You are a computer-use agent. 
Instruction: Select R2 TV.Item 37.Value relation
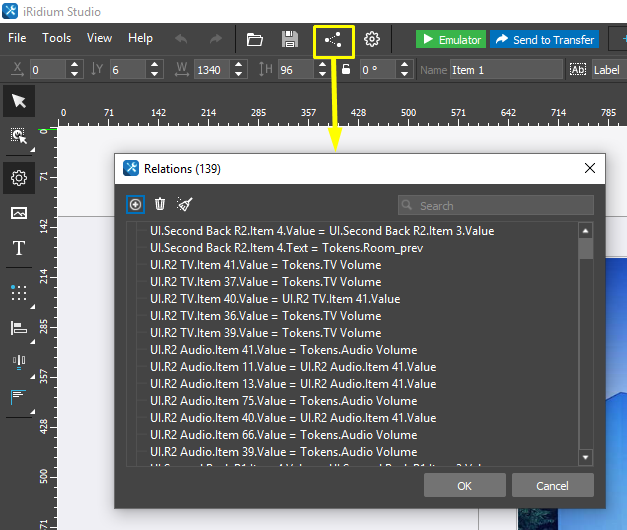tap(266, 282)
